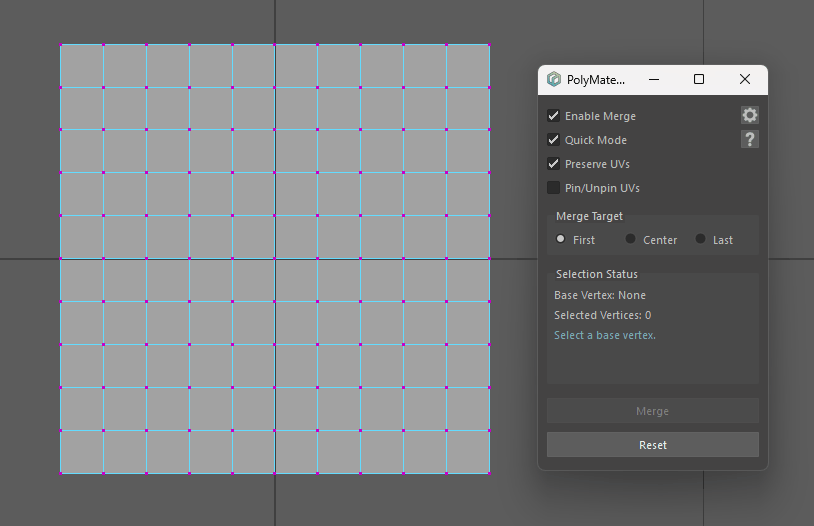Image resolution: width=814 pixels, height=526 pixels.
Task: Pick the top-right corner vertex of mesh
Action: [x=489, y=45]
